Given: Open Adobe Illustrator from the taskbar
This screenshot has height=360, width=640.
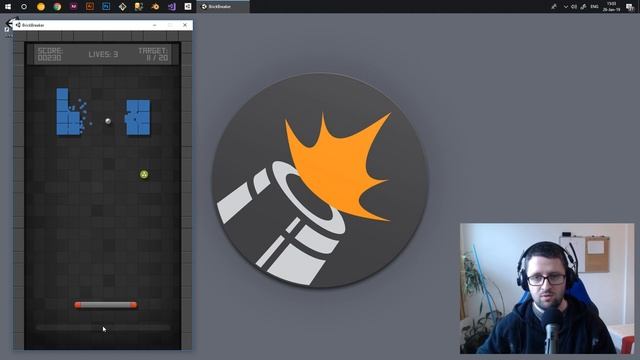Looking at the screenshot, I should [90, 7].
